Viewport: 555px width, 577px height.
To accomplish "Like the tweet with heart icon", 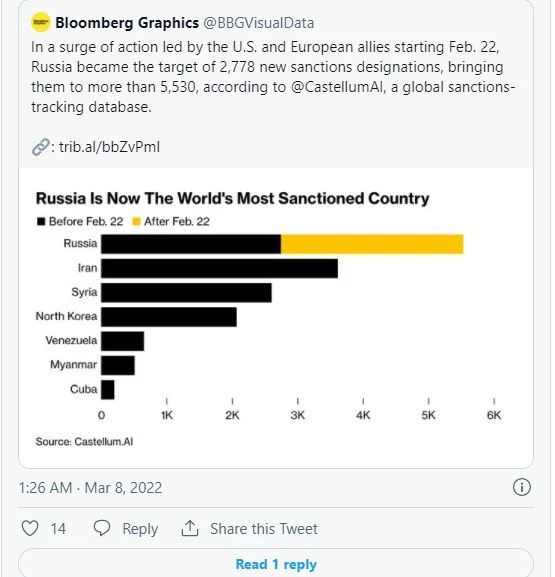I will pos(30,528).
